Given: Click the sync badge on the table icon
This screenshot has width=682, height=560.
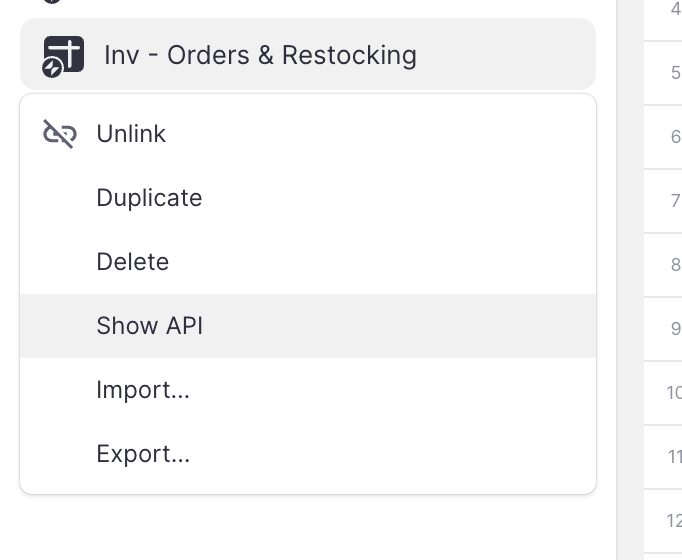Looking at the screenshot, I should tap(52, 69).
